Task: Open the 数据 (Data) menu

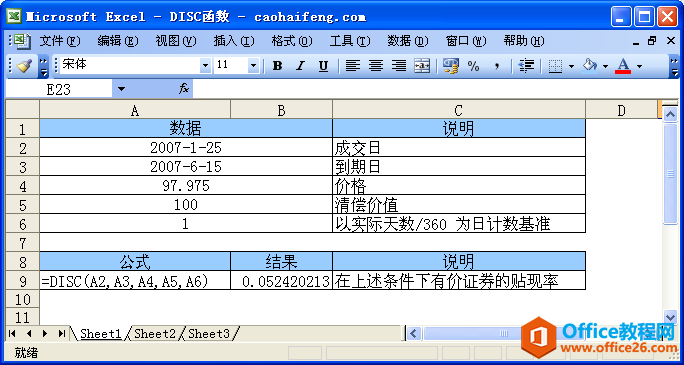Action: tap(408, 41)
